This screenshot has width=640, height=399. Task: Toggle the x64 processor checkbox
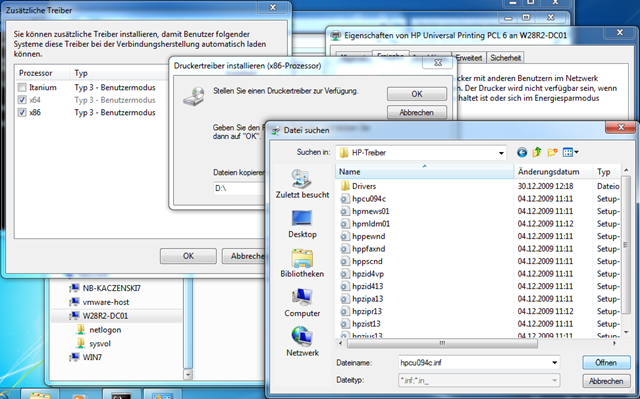click(22, 100)
